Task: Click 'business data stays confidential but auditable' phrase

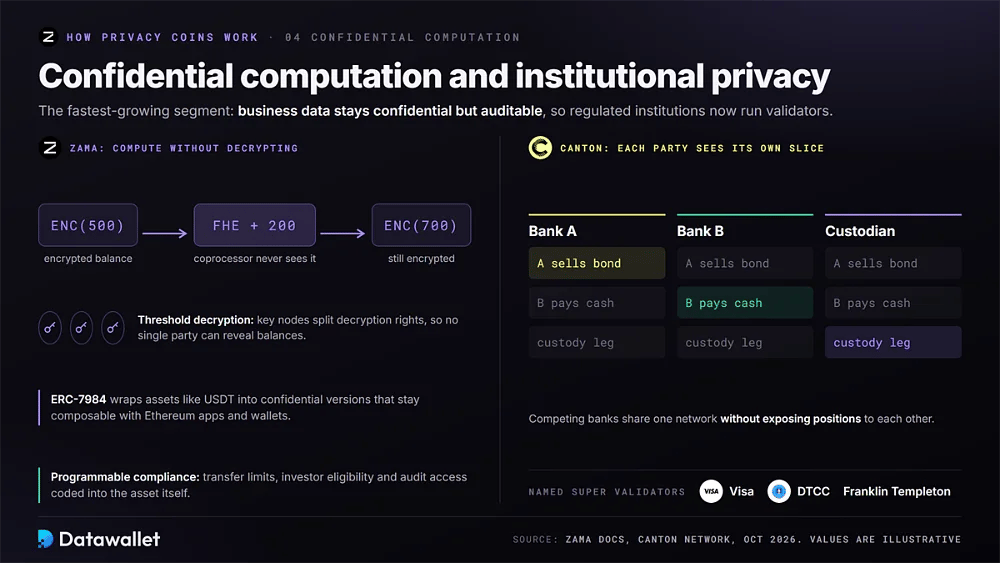Action: 390,111
